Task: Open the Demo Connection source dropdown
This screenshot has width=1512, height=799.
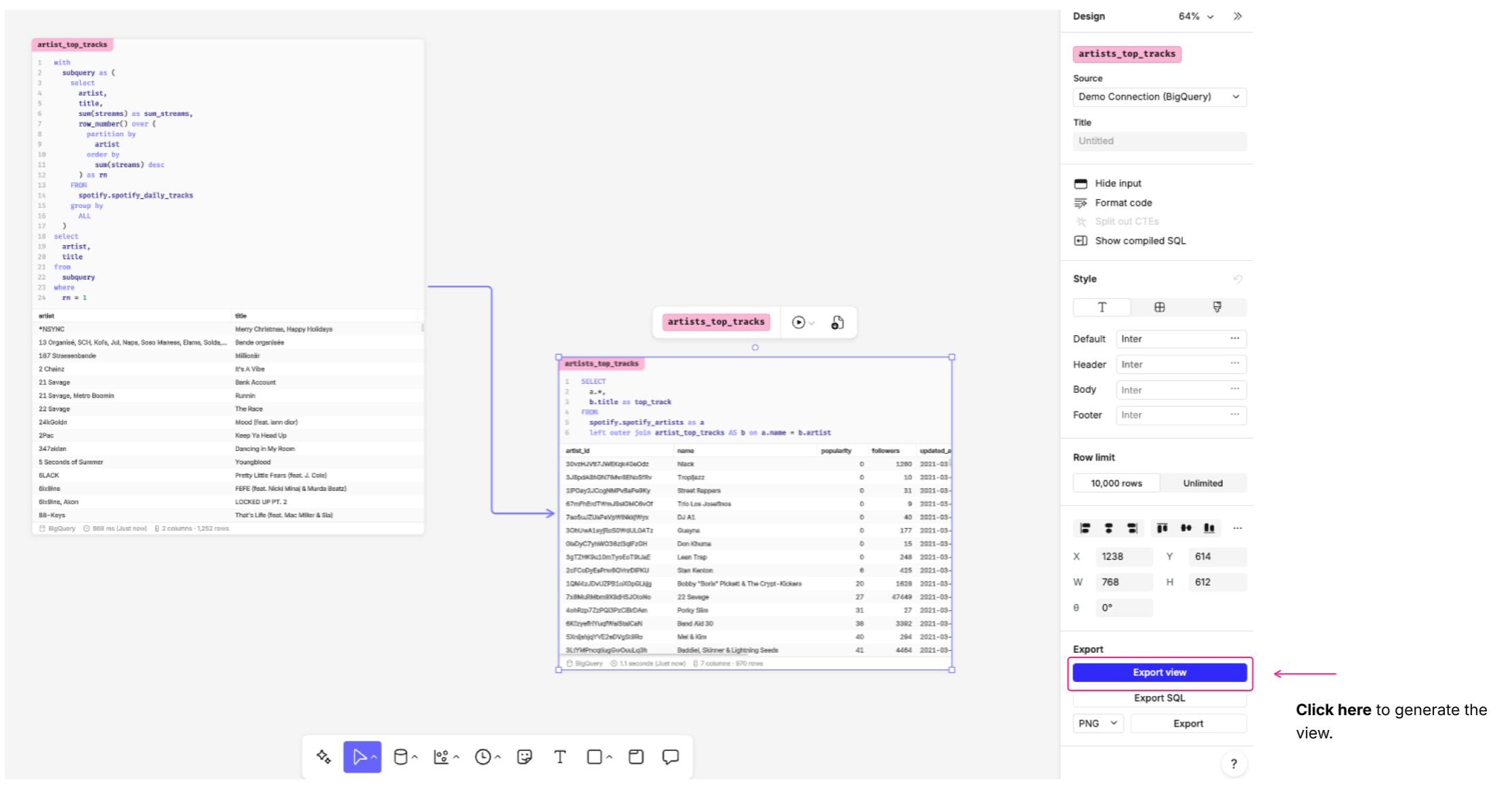Action: click(1159, 97)
